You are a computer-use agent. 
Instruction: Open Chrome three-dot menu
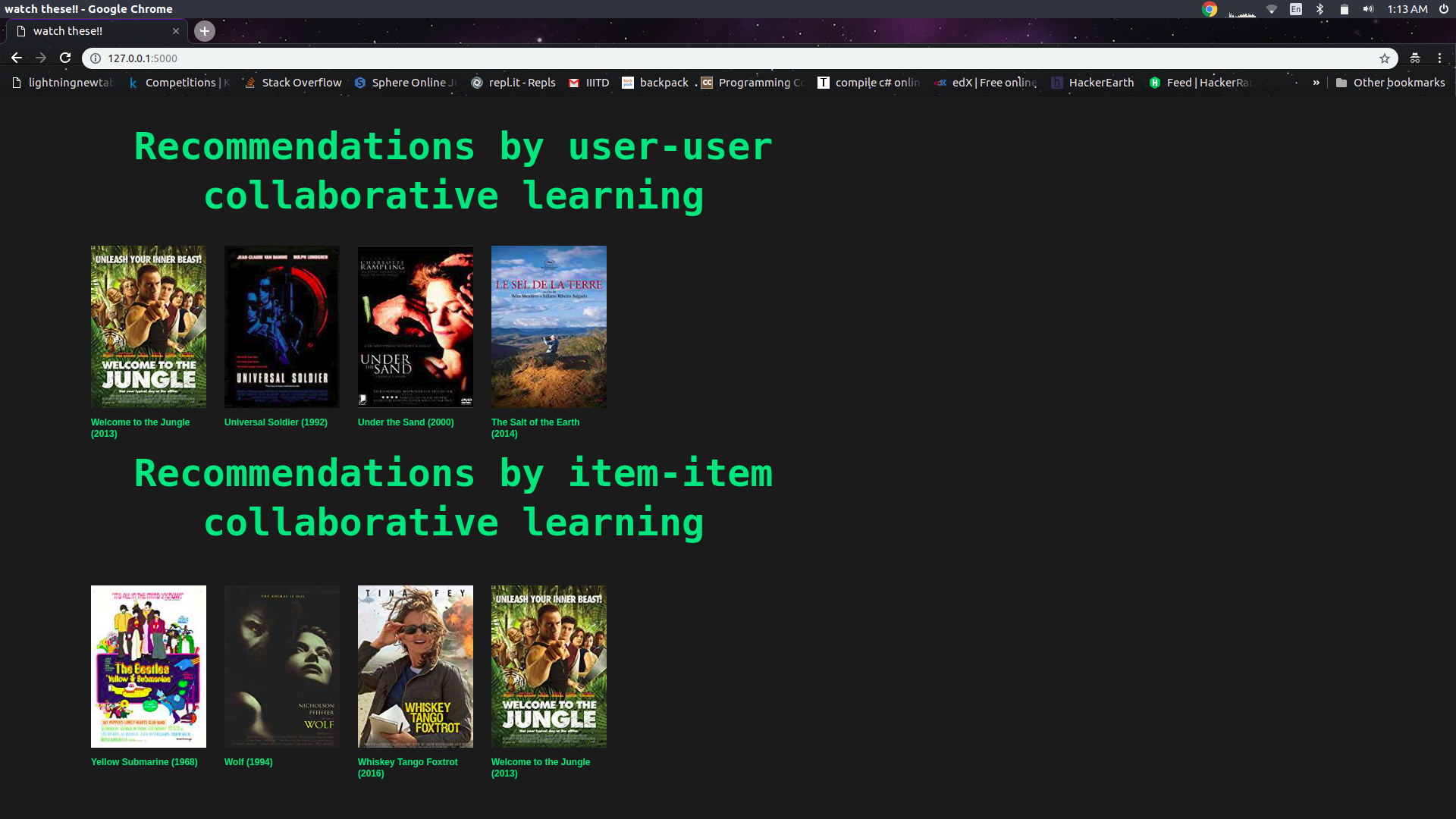click(x=1439, y=58)
